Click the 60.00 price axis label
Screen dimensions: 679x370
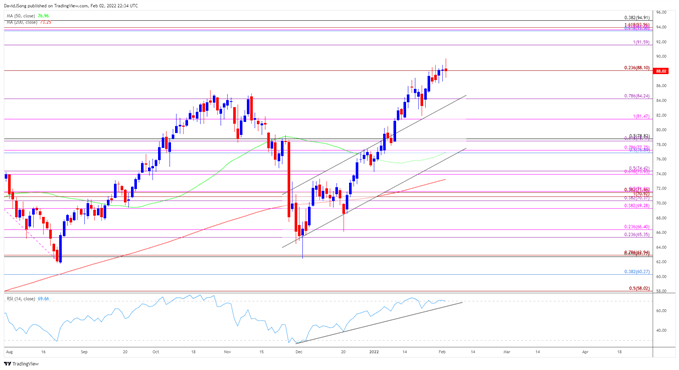click(x=661, y=276)
